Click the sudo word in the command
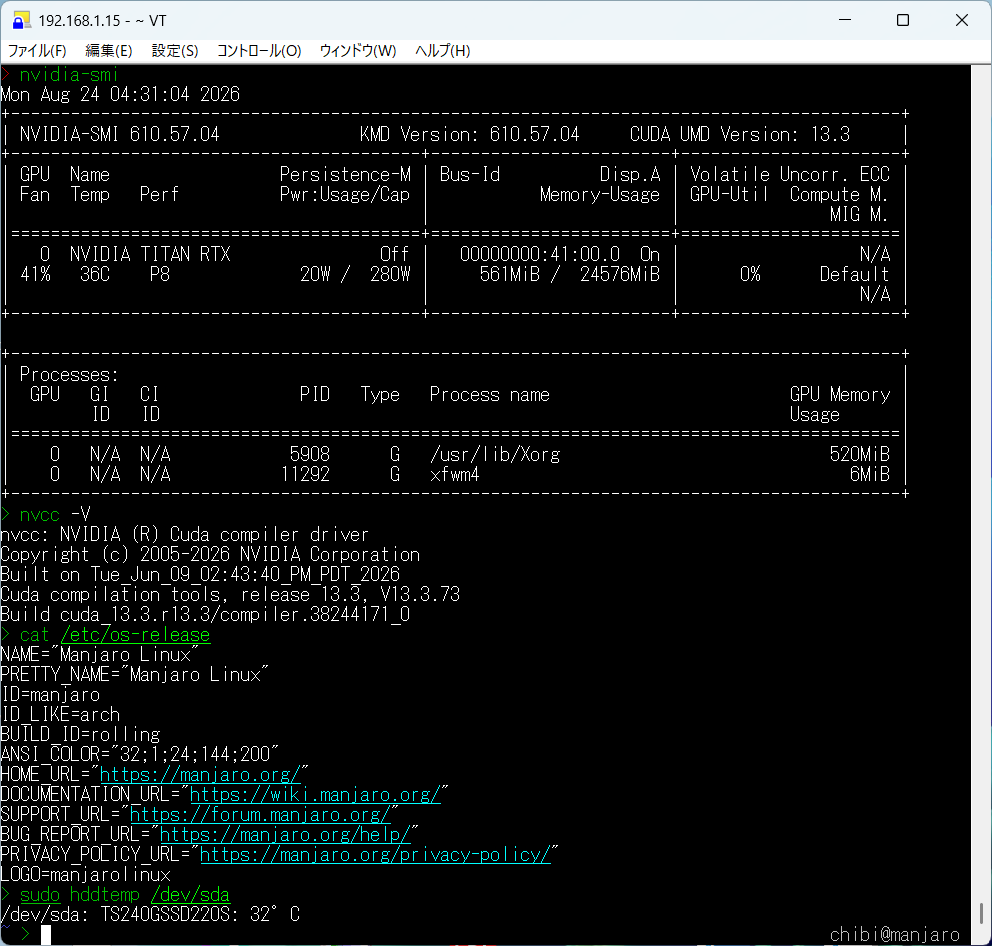This screenshot has width=992, height=946. pyautogui.click(x=40, y=894)
